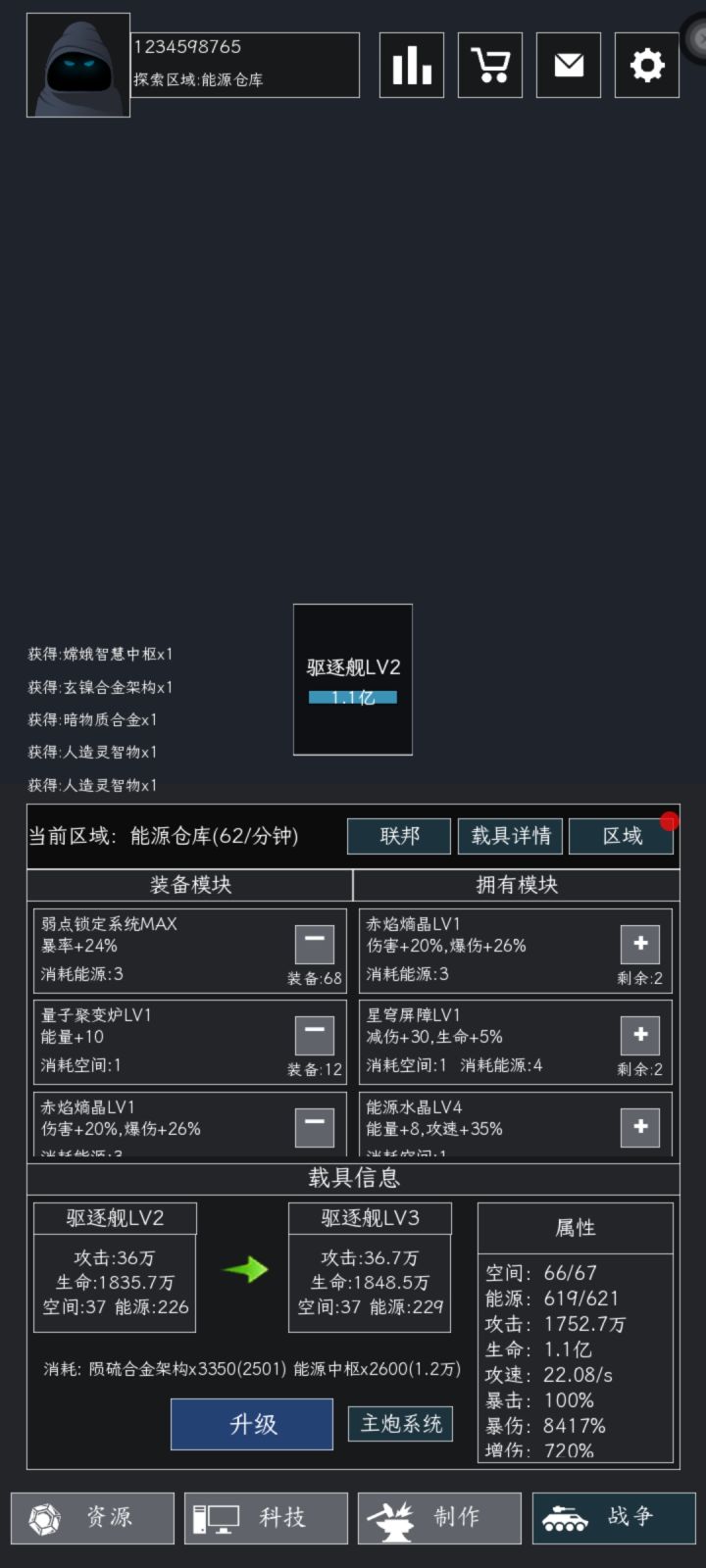This screenshot has height=1568, width=706.
Task: Switch to the 科技 technology tab
Action: point(266,1518)
